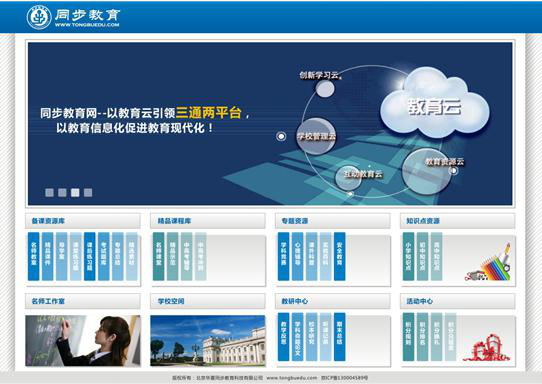Click the colored pencils image
Viewport: 542px width, 384px height.
[488, 263]
